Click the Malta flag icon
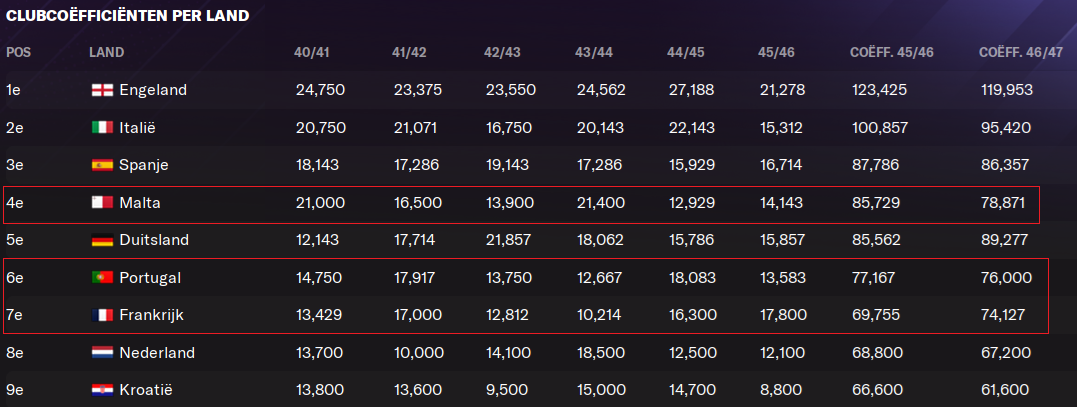Screen dimensions: 1077x407 (x=102, y=202)
